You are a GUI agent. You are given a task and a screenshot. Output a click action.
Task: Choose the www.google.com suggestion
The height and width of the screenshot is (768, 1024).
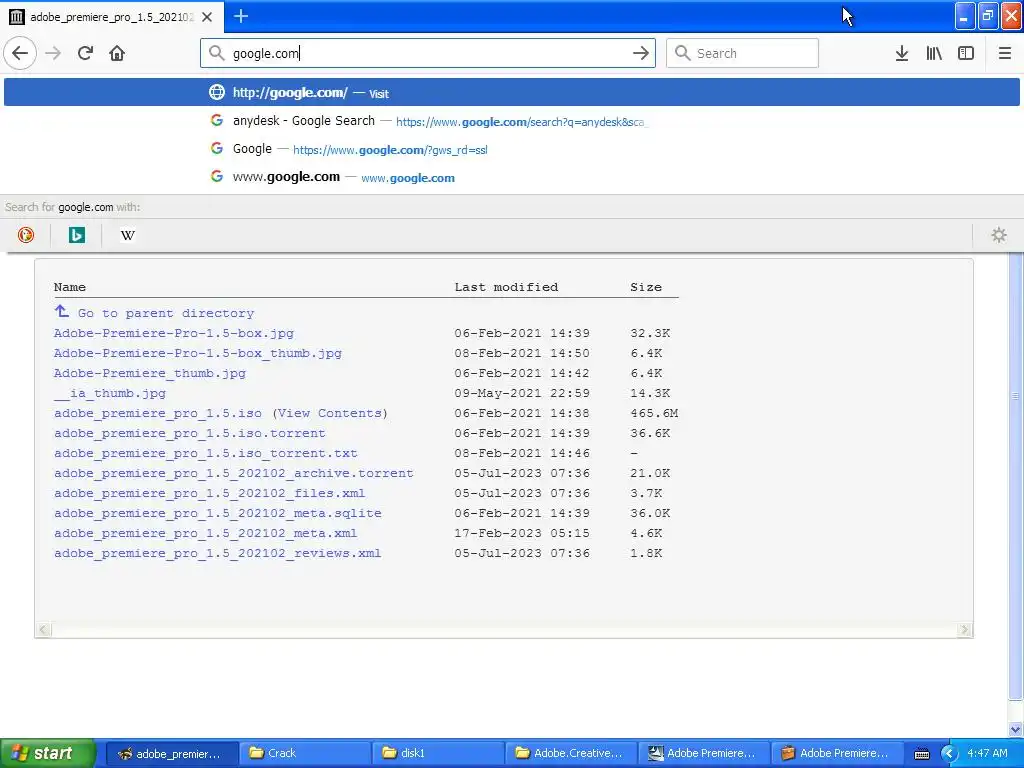point(511,177)
